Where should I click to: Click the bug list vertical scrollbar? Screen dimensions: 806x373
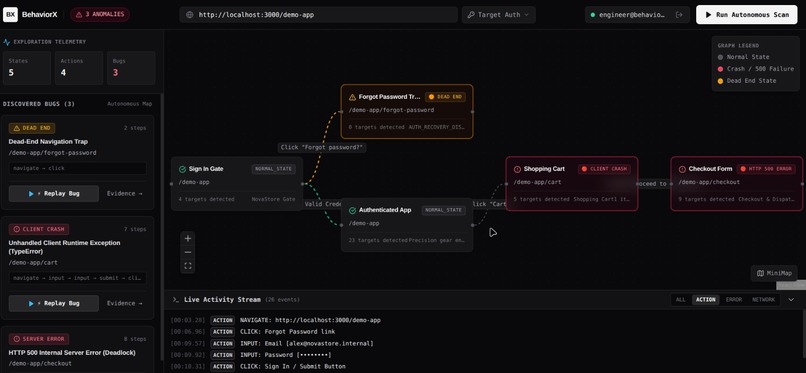[162, 226]
